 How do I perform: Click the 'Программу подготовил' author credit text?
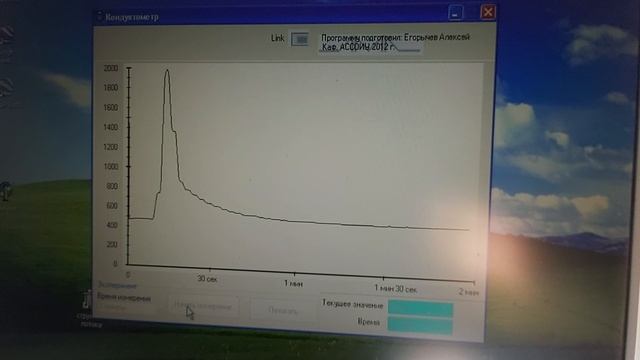click(x=395, y=42)
